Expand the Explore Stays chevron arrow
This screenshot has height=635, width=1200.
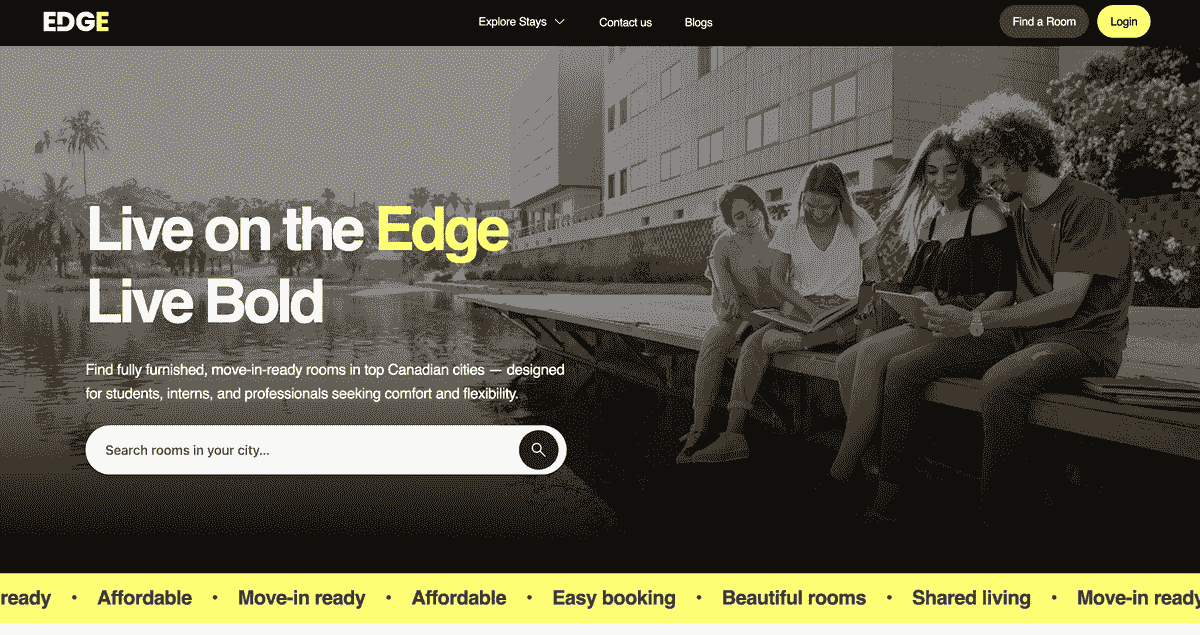click(x=559, y=22)
